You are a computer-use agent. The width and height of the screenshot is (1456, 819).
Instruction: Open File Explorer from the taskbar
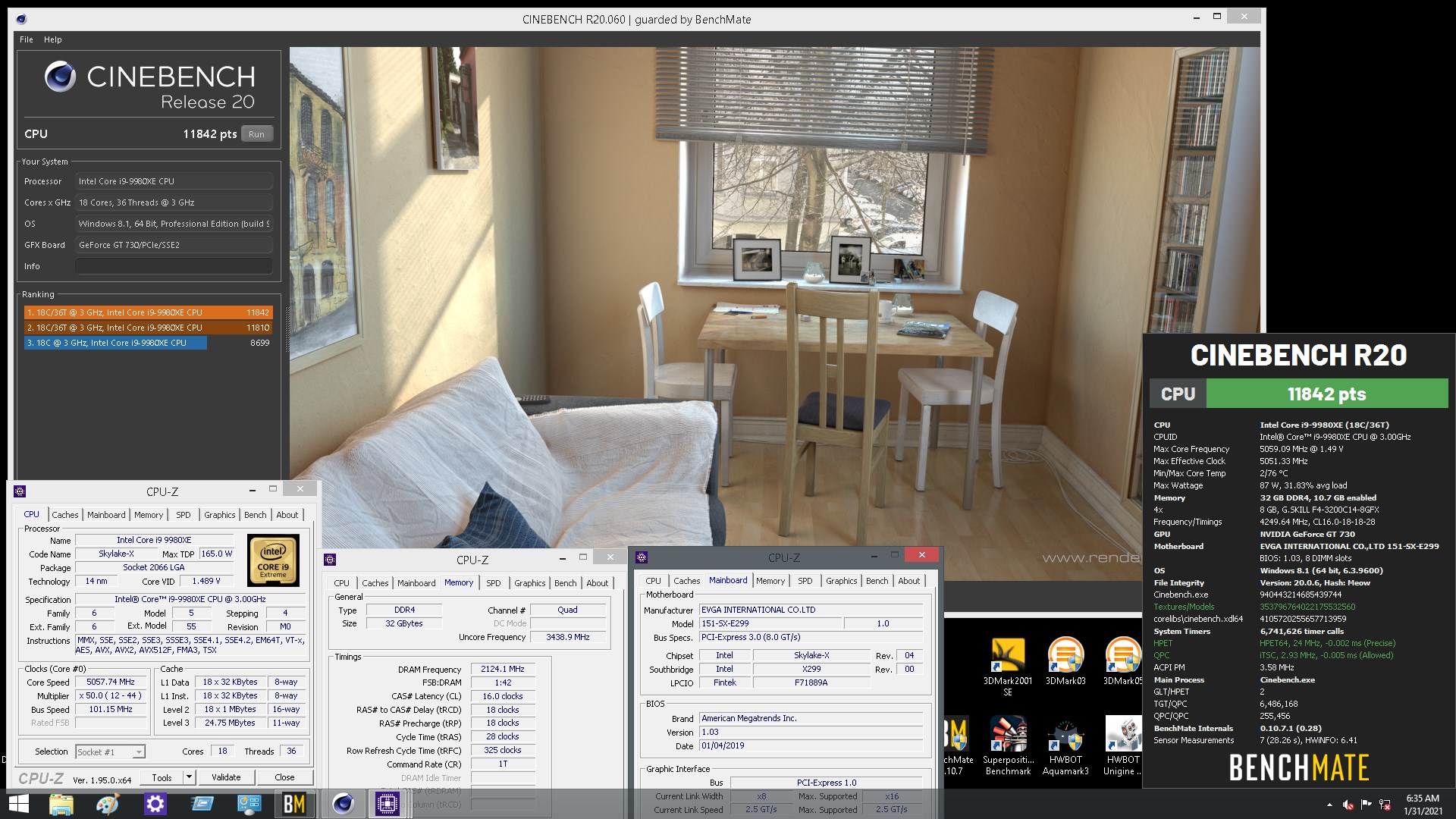tap(61, 804)
